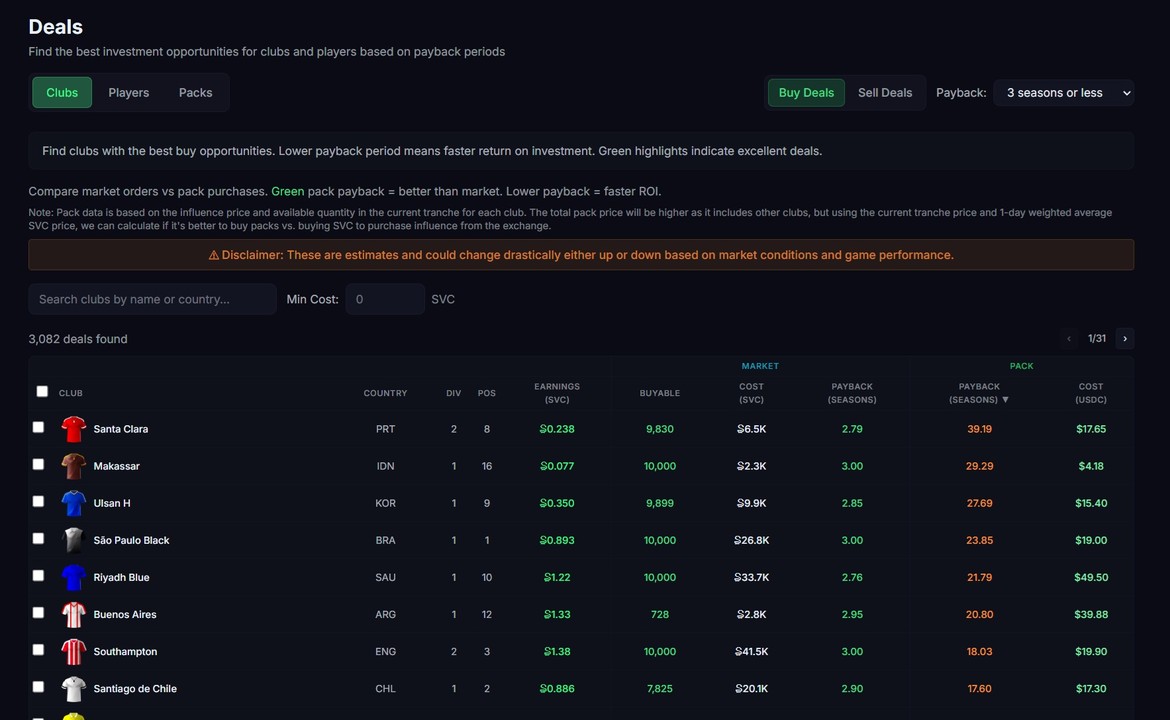Select the Makassar club crest icon
Image resolution: width=1170 pixels, height=720 pixels.
(73, 465)
